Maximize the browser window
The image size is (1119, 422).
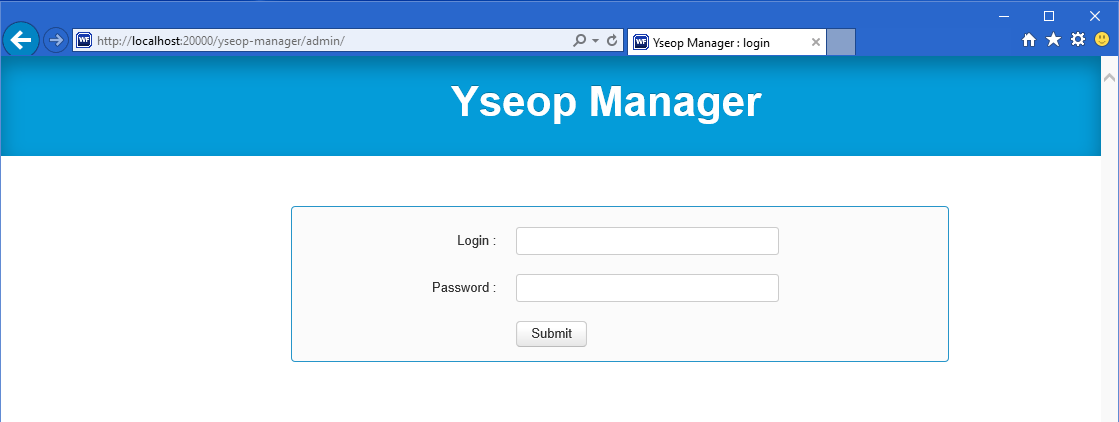coord(1049,16)
